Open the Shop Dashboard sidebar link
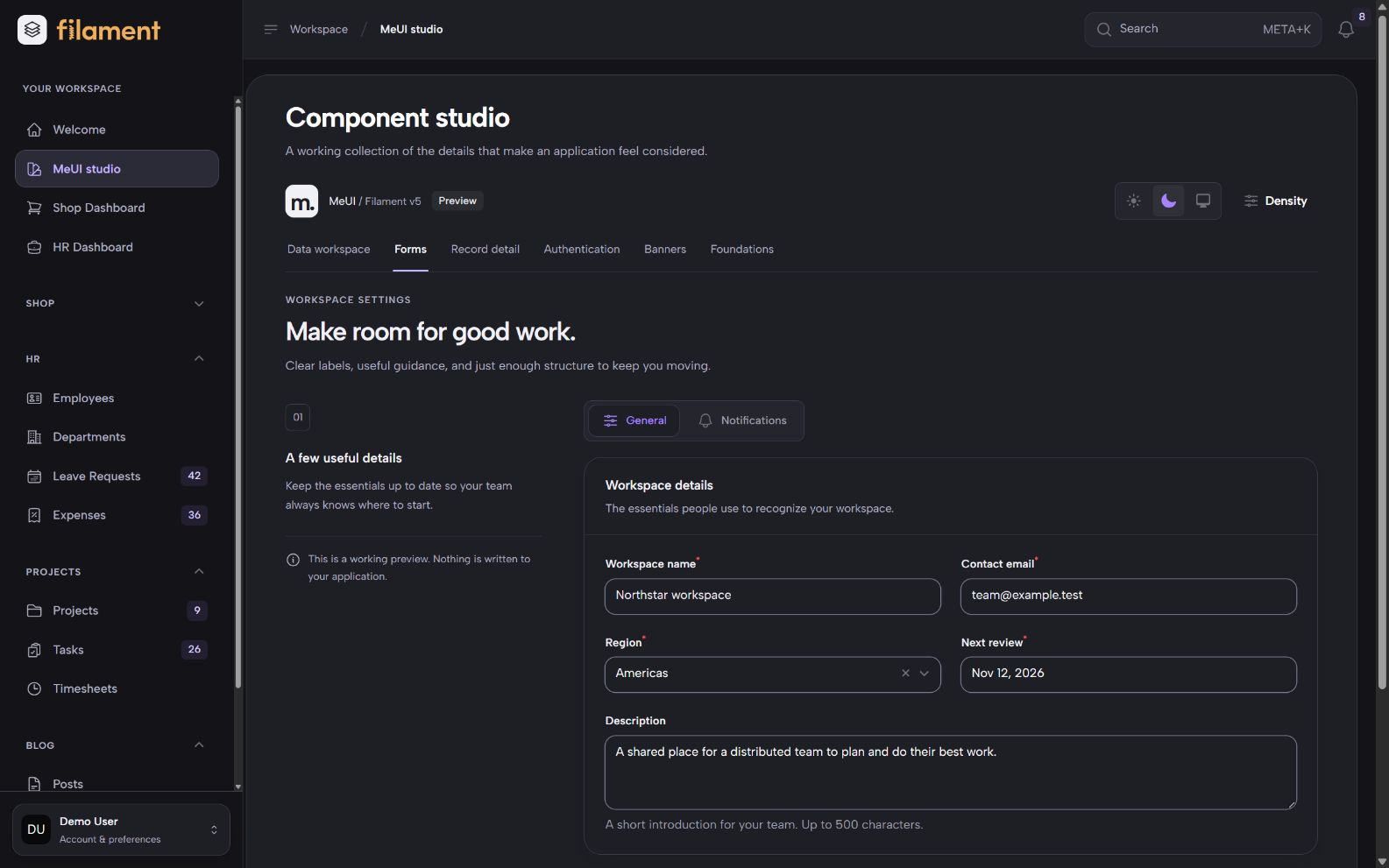 (117, 208)
